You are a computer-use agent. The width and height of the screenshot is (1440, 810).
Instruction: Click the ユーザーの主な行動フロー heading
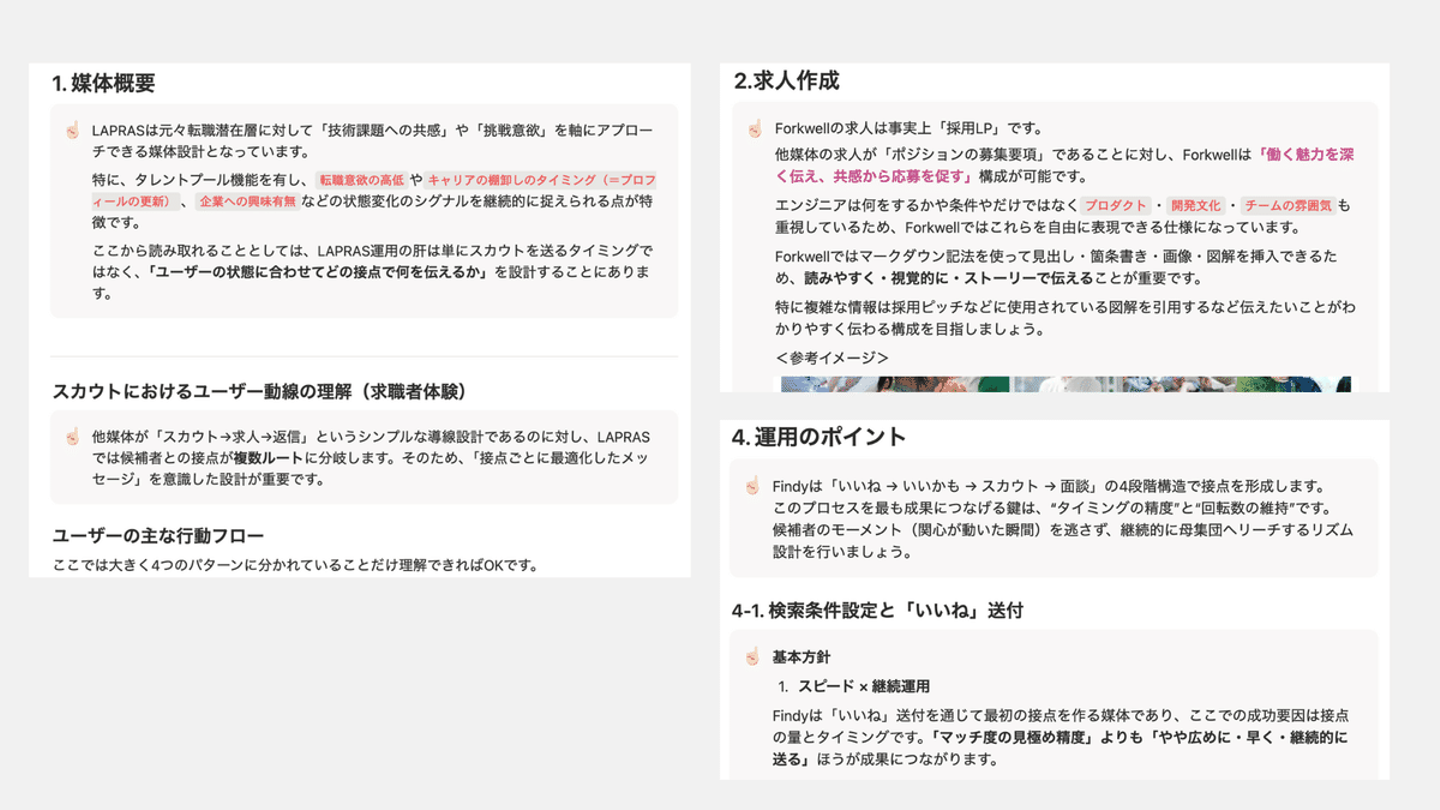coord(158,536)
